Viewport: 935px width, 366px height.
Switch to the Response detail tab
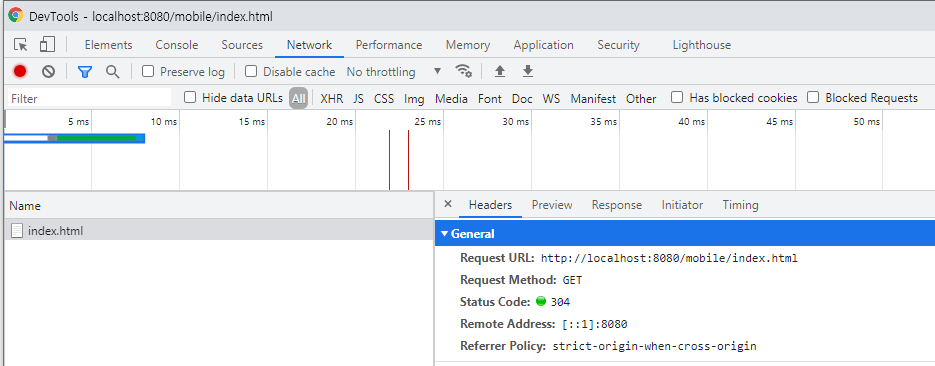617,205
